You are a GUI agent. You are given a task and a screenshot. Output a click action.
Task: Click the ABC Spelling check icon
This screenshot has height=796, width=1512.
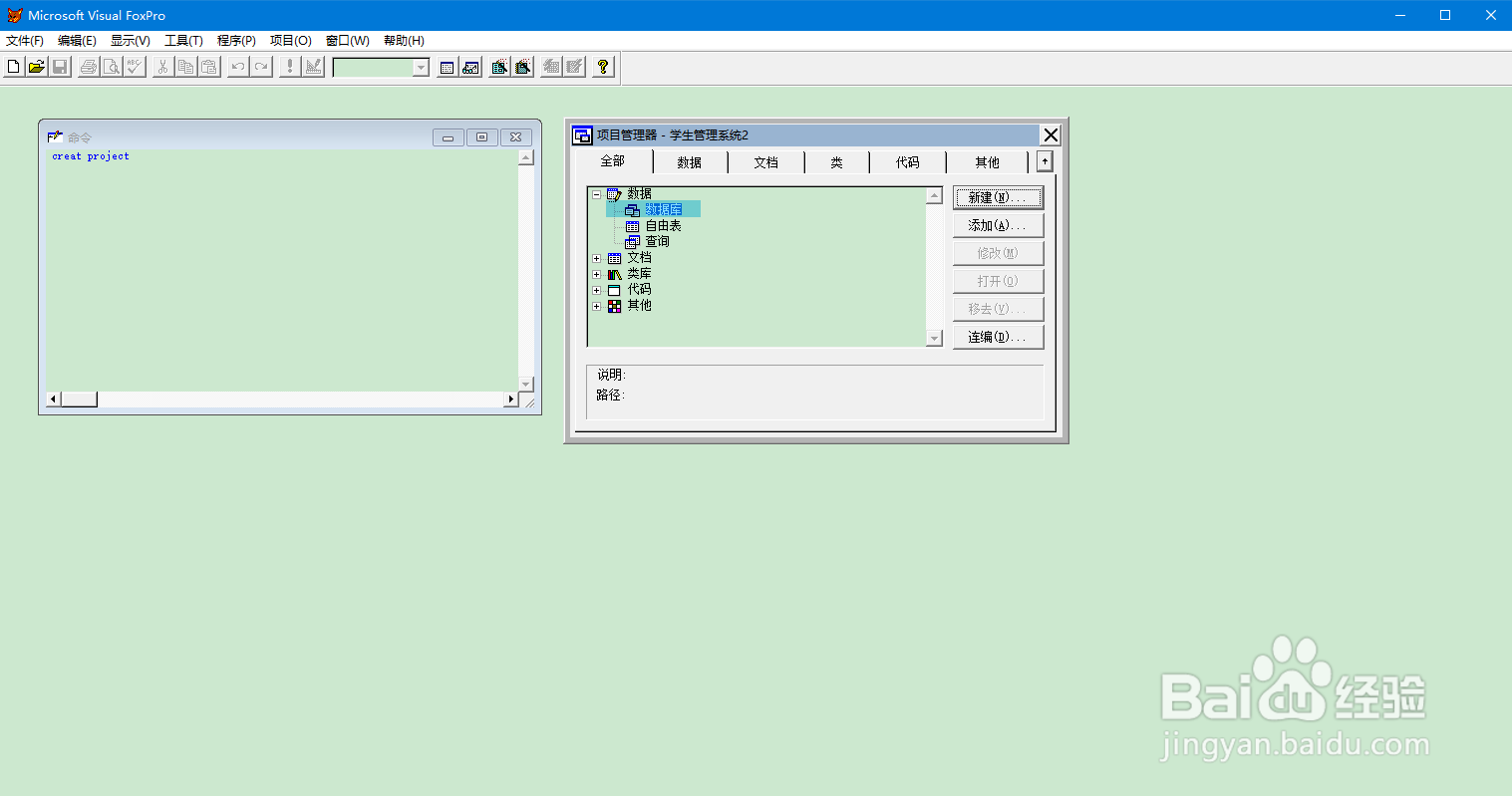pyautogui.click(x=135, y=67)
